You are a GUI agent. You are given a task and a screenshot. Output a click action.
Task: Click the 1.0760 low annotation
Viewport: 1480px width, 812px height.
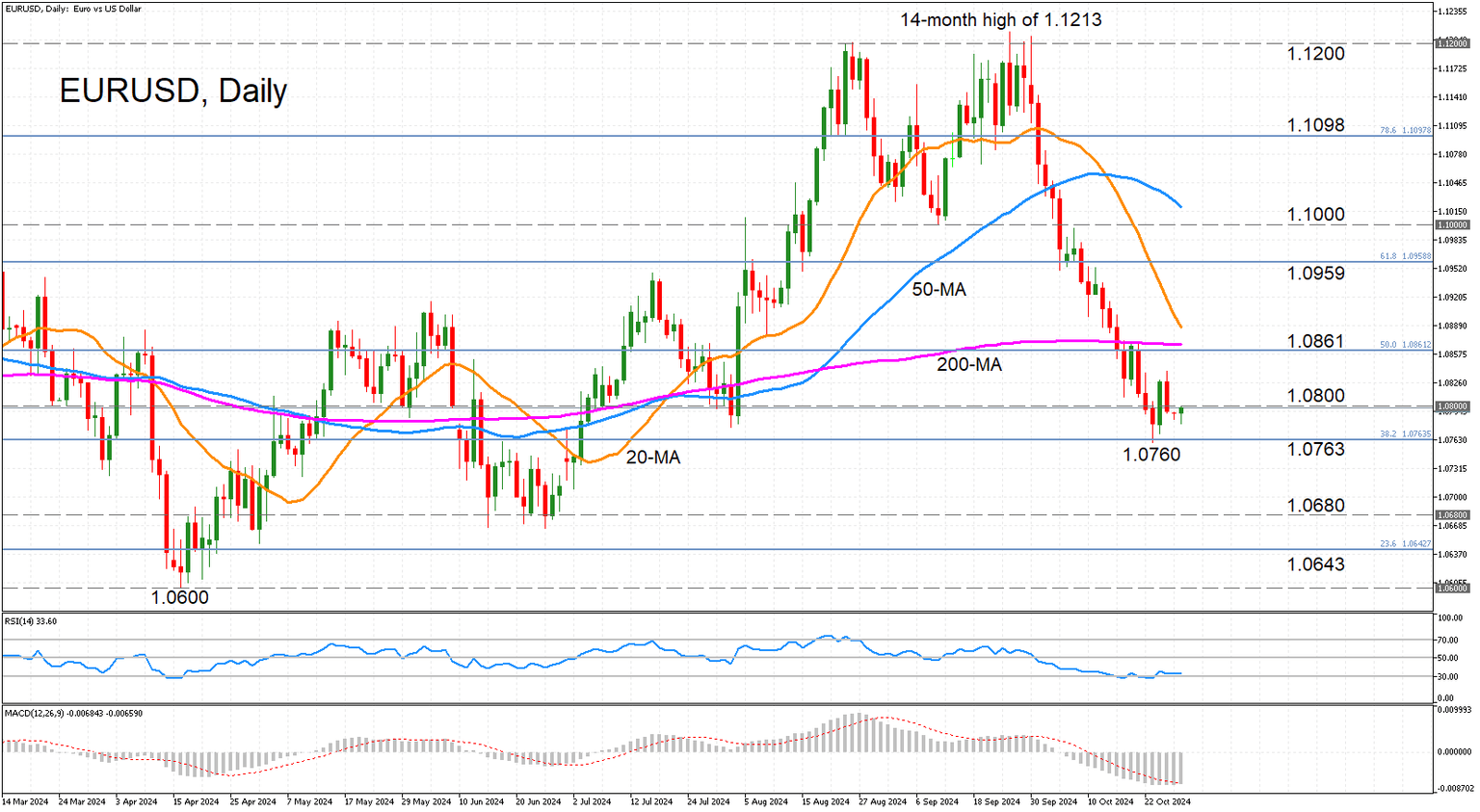point(1151,455)
